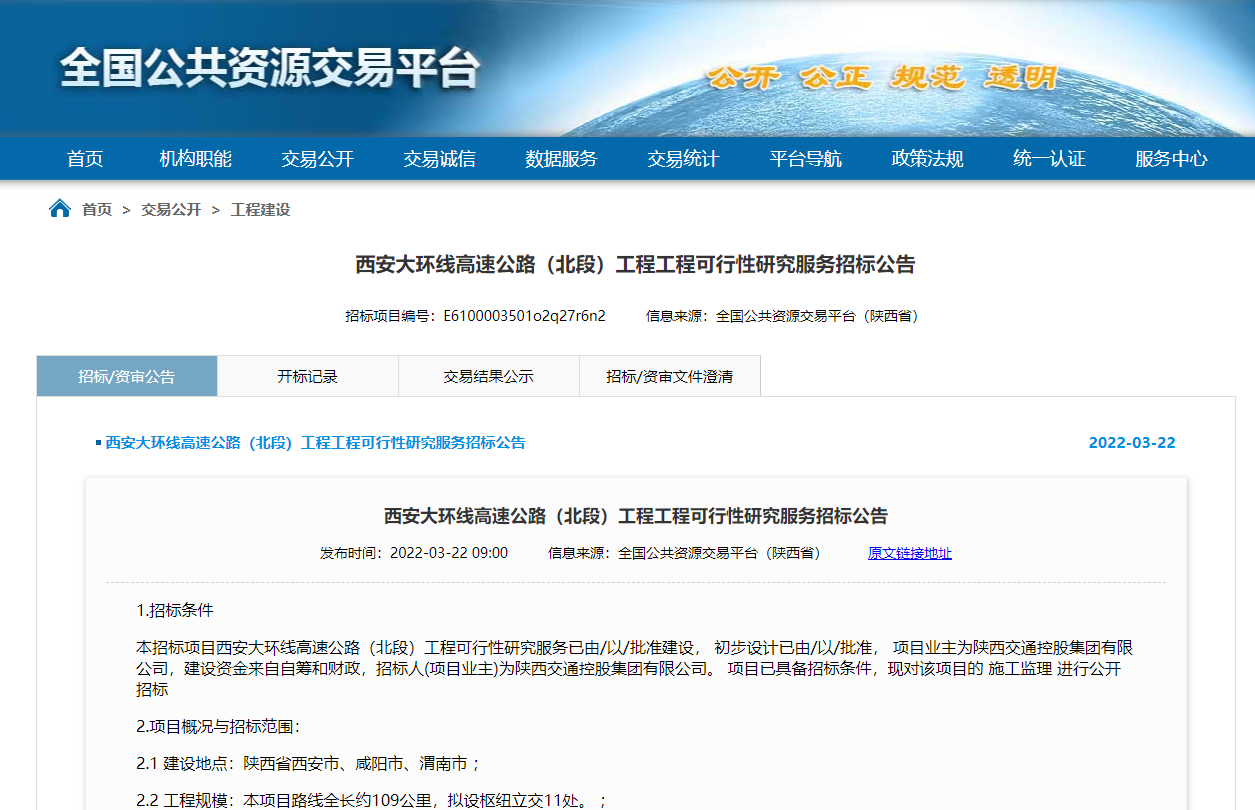Open 交易诚信 in the navigation bar
Screen dimensions: 1255x810
[439, 159]
